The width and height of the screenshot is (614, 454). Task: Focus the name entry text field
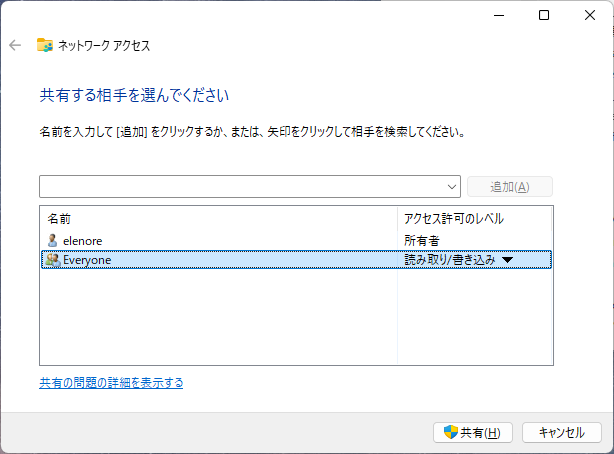tap(242, 187)
